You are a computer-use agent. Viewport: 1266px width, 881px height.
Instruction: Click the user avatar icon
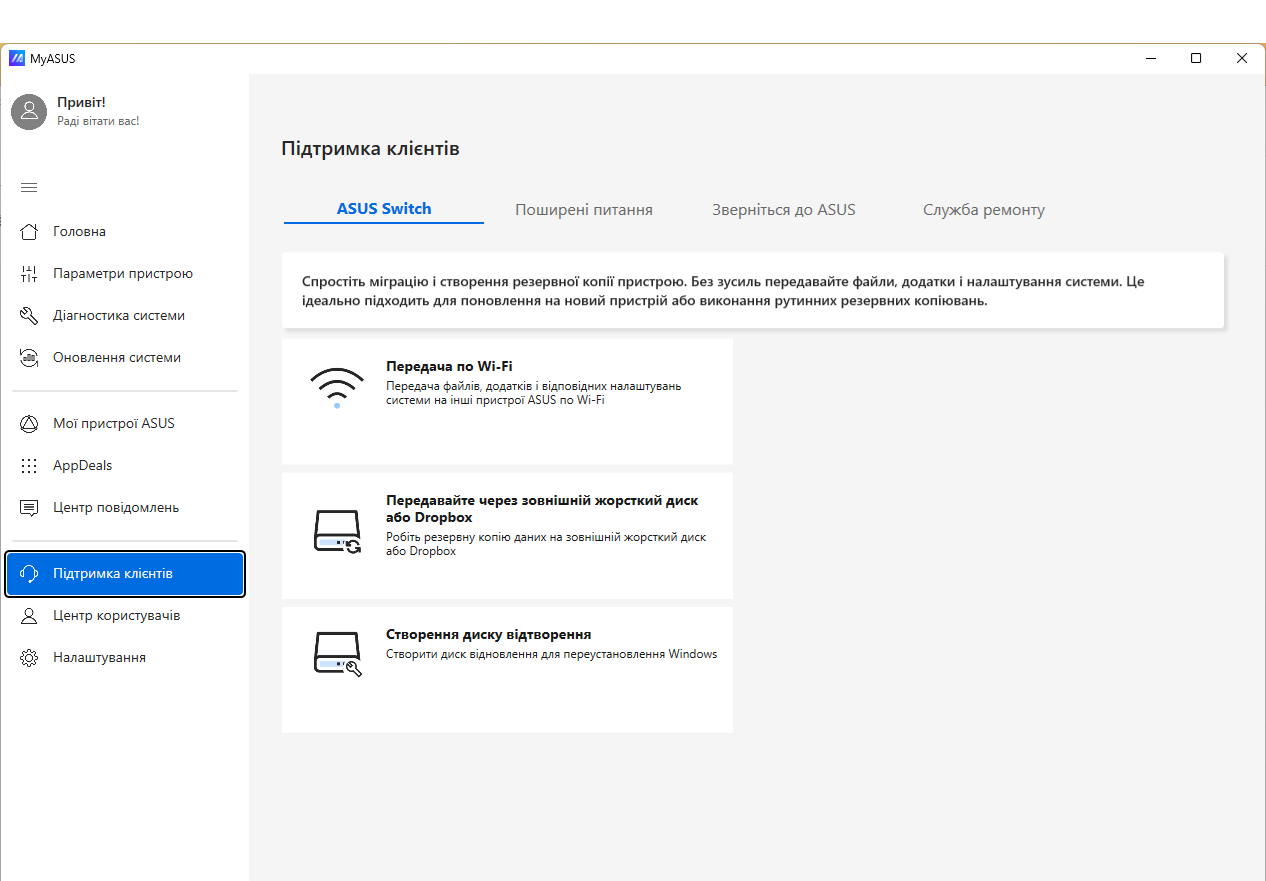tap(29, 112)
